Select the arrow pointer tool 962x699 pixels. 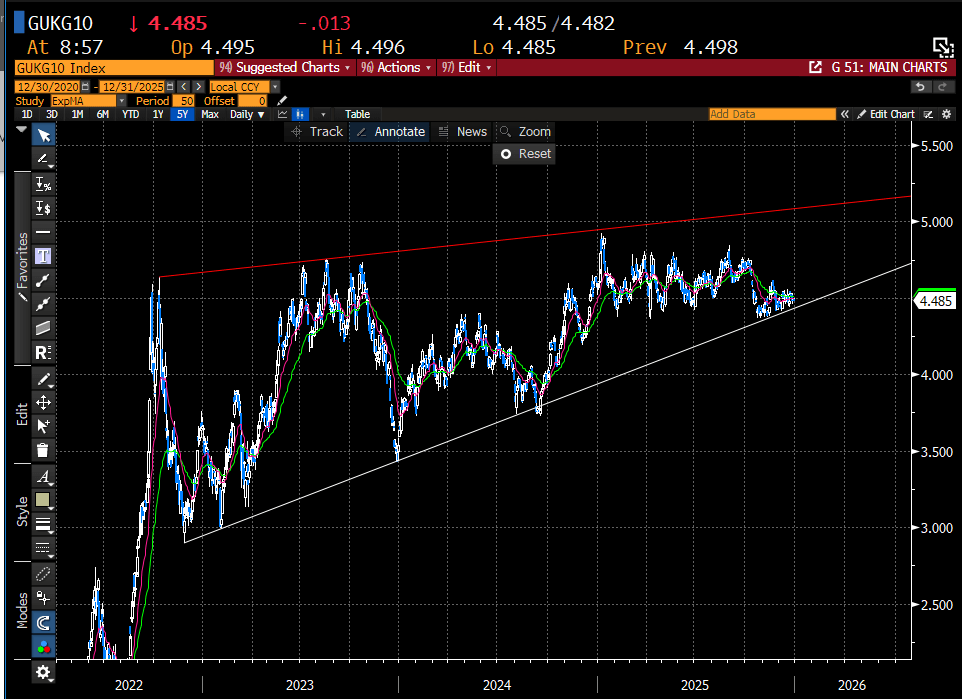[x=44, y=135]
